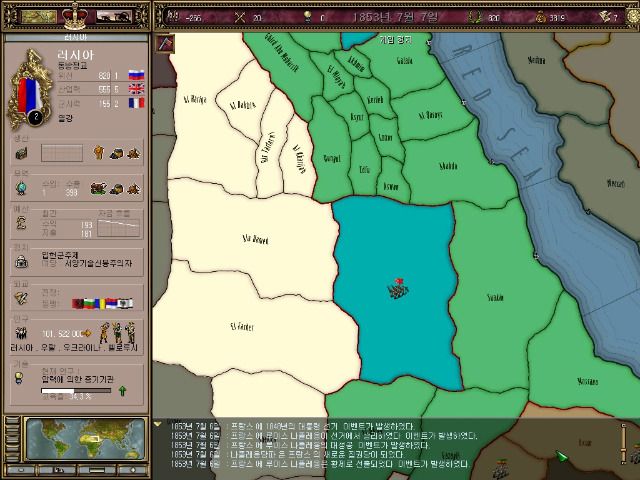
Task: Open the military artillery view button
Action: click(114, 17)
